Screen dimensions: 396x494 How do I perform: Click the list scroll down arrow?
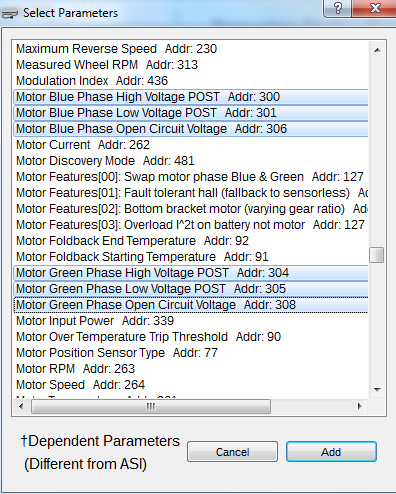pyautogui.click(x=377, y=389)
